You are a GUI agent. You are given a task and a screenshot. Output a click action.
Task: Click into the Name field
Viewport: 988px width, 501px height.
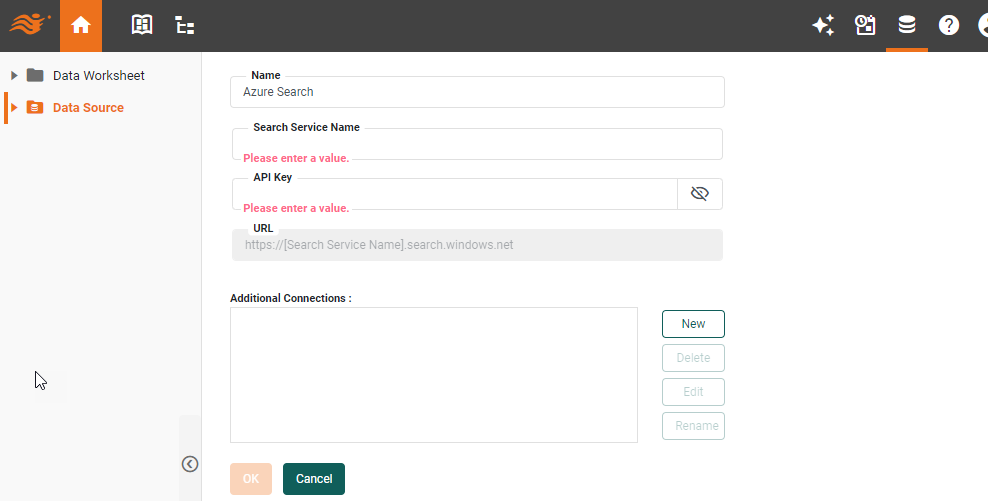click(477, 92)
